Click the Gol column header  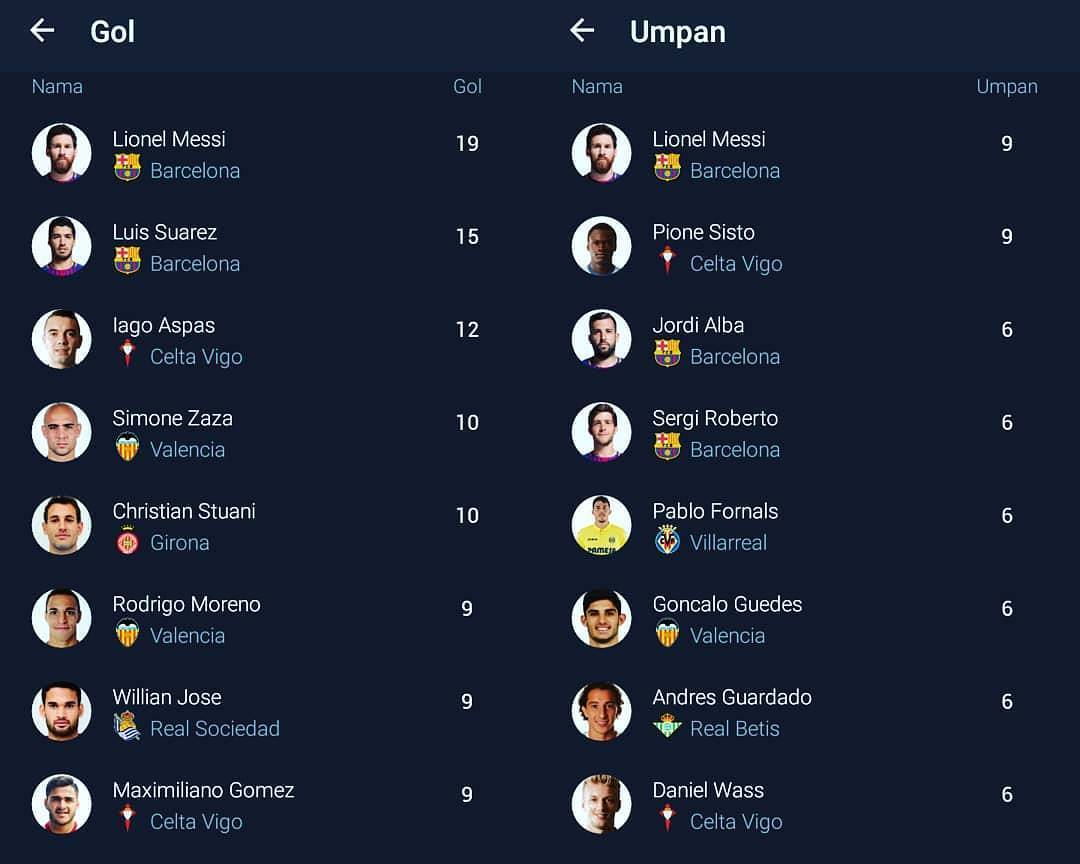click(x=467, y=86)
